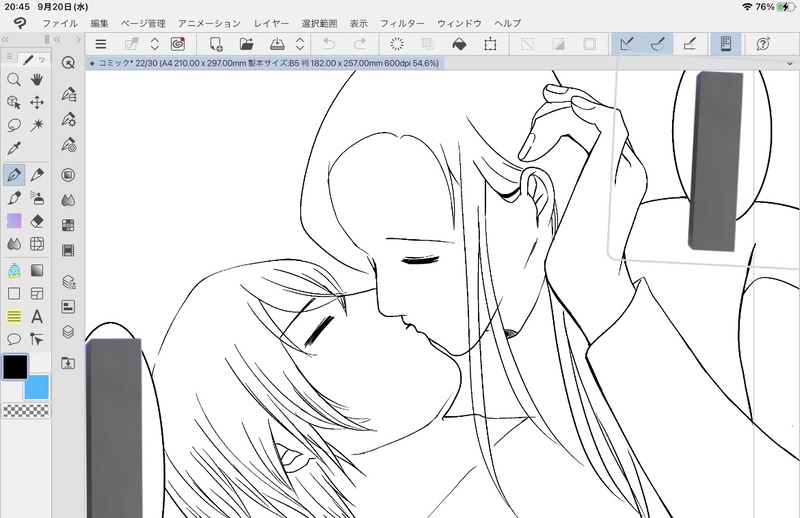800x518 pixels.
Task: Open the 選択範囲 menu
Action: (x=319, y=23)
